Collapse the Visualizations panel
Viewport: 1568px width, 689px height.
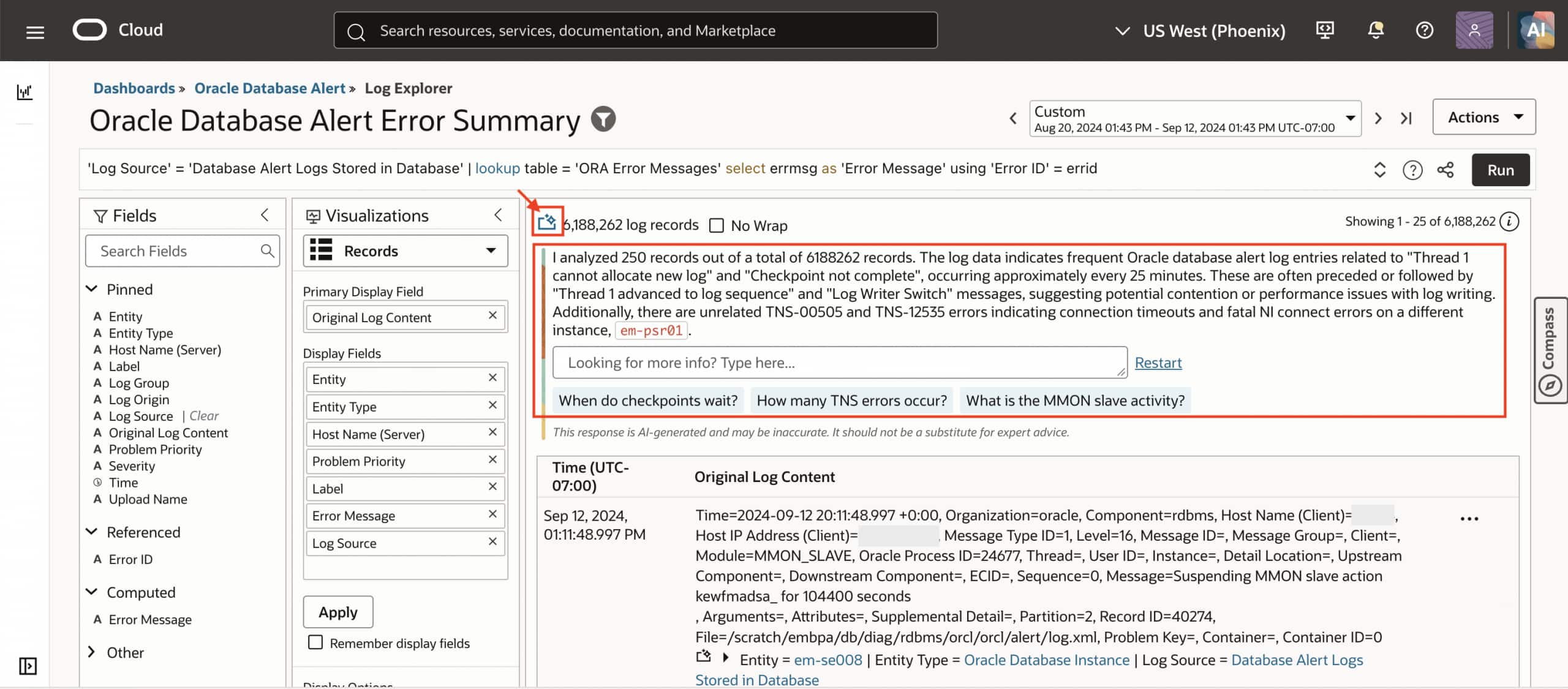tap(498, 215)
